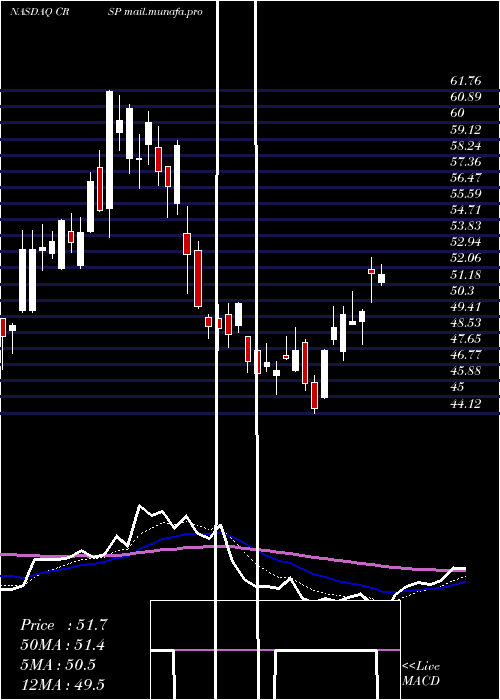
Task: Click the 52.94 price axis label
Action: (x=466, y=242)
